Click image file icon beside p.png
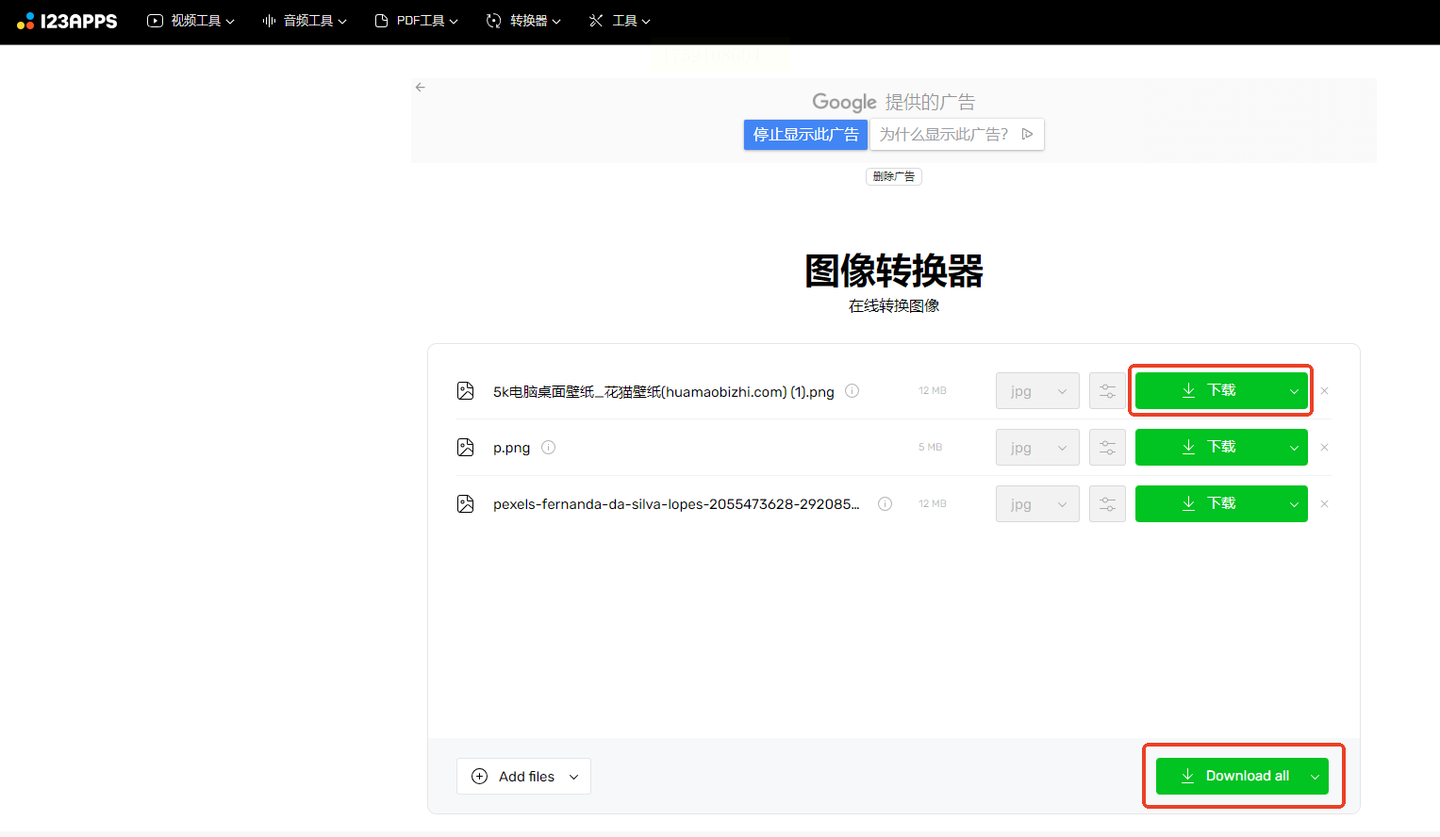The image size is (1440, 837). point(465,447)
